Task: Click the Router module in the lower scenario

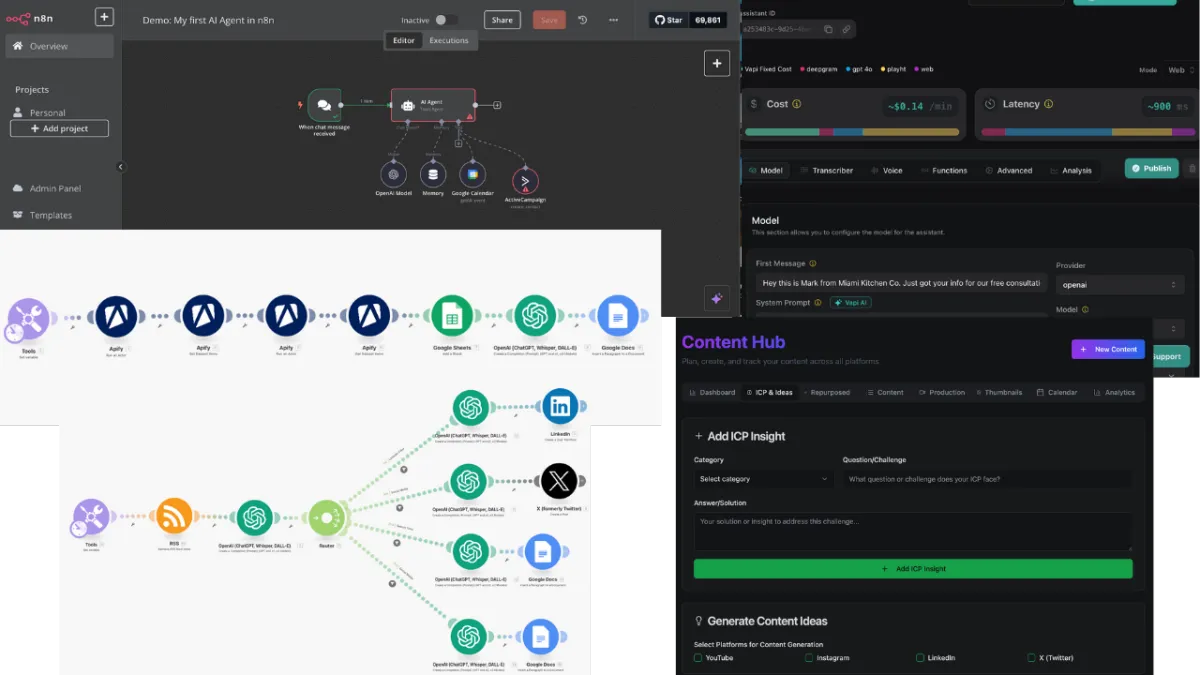Action: [x=327, y=518]
